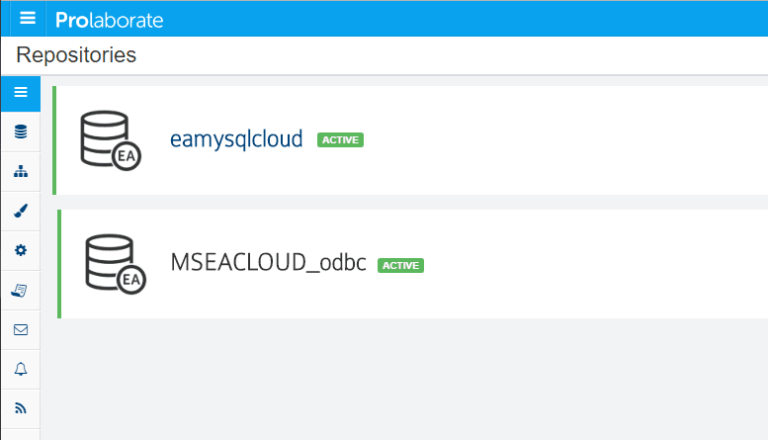Image resolution: width=768 pixels, height=440 pixels.
Task: Open the MSEACLOUD_odbc repository
Action: pos(268,263)
